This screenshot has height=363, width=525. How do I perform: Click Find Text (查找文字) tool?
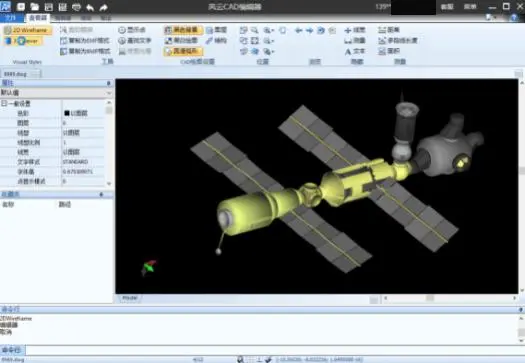point(135,41)
